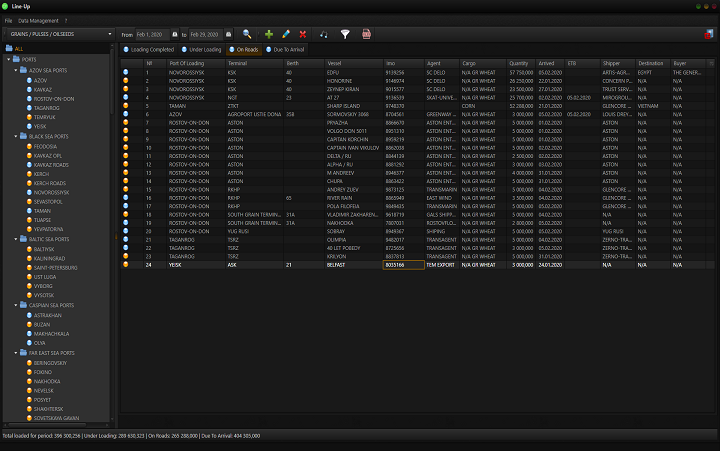Sort by the Vessel column header
Image resolution: width=720 pixels, height=451 pixels.
pos(354,63)
